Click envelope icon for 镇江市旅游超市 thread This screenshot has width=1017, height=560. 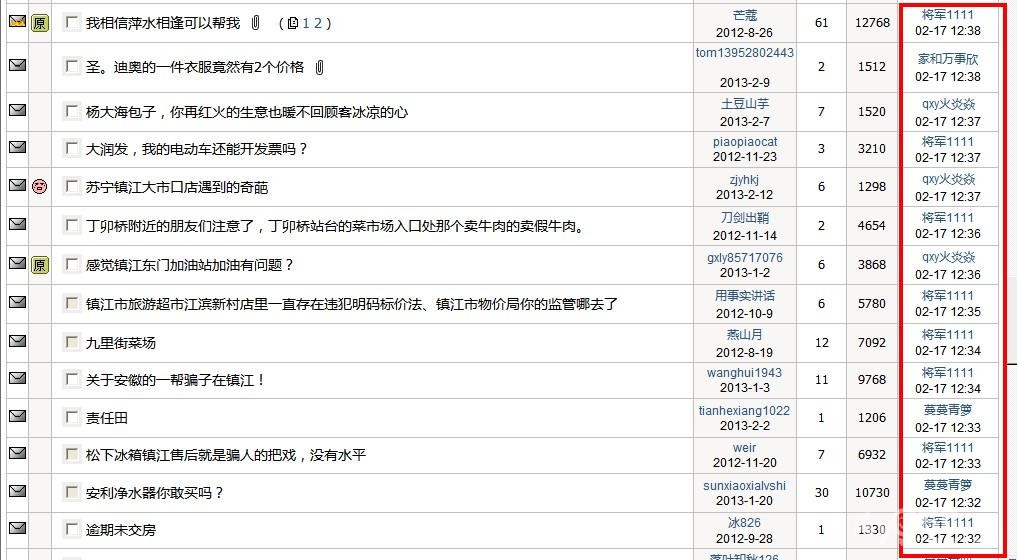(x=18, y=302)
